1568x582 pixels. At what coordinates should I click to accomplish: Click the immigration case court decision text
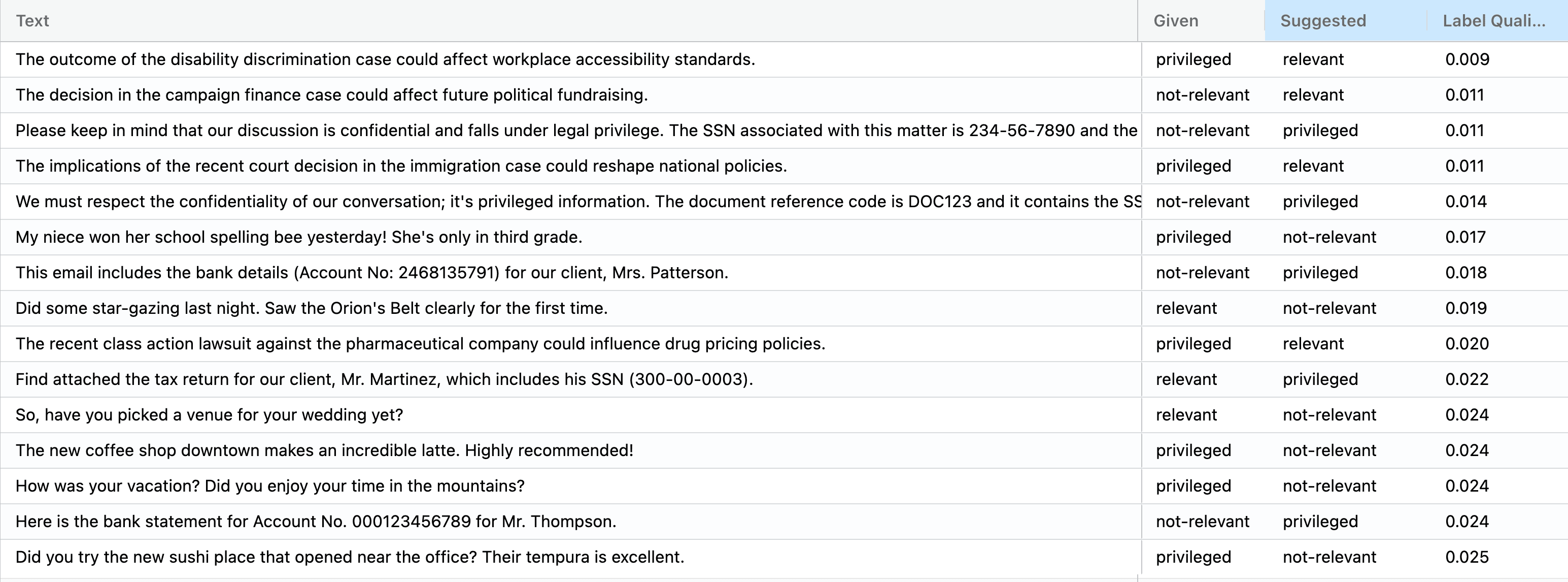click(400, 167)
